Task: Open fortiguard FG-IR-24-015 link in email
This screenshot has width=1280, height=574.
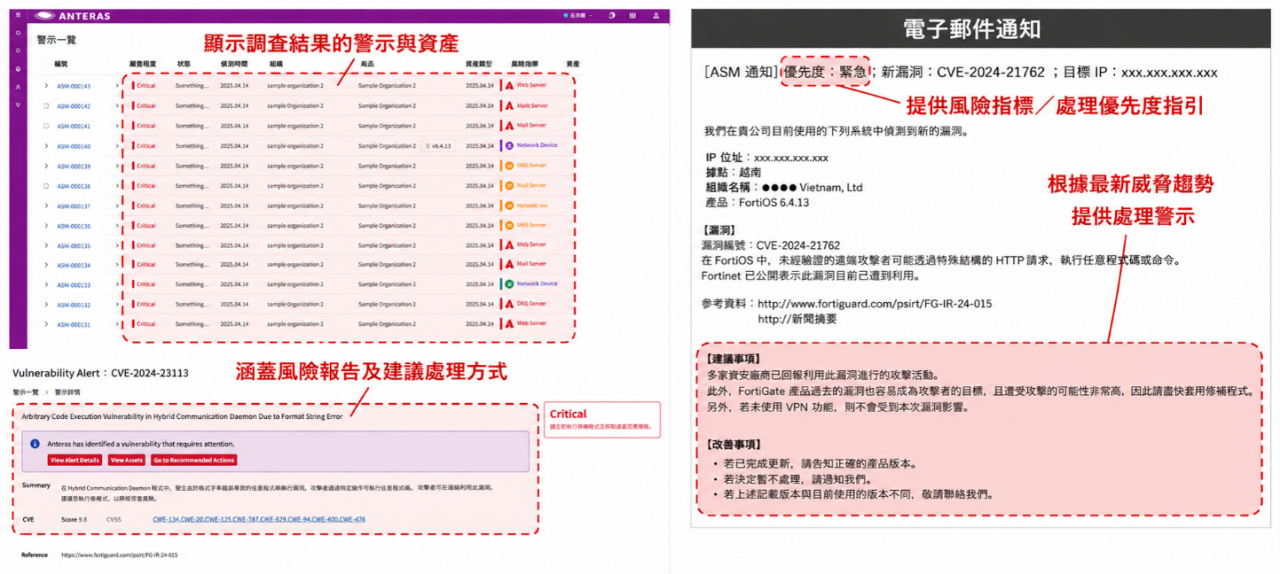Action: (875, 303)
